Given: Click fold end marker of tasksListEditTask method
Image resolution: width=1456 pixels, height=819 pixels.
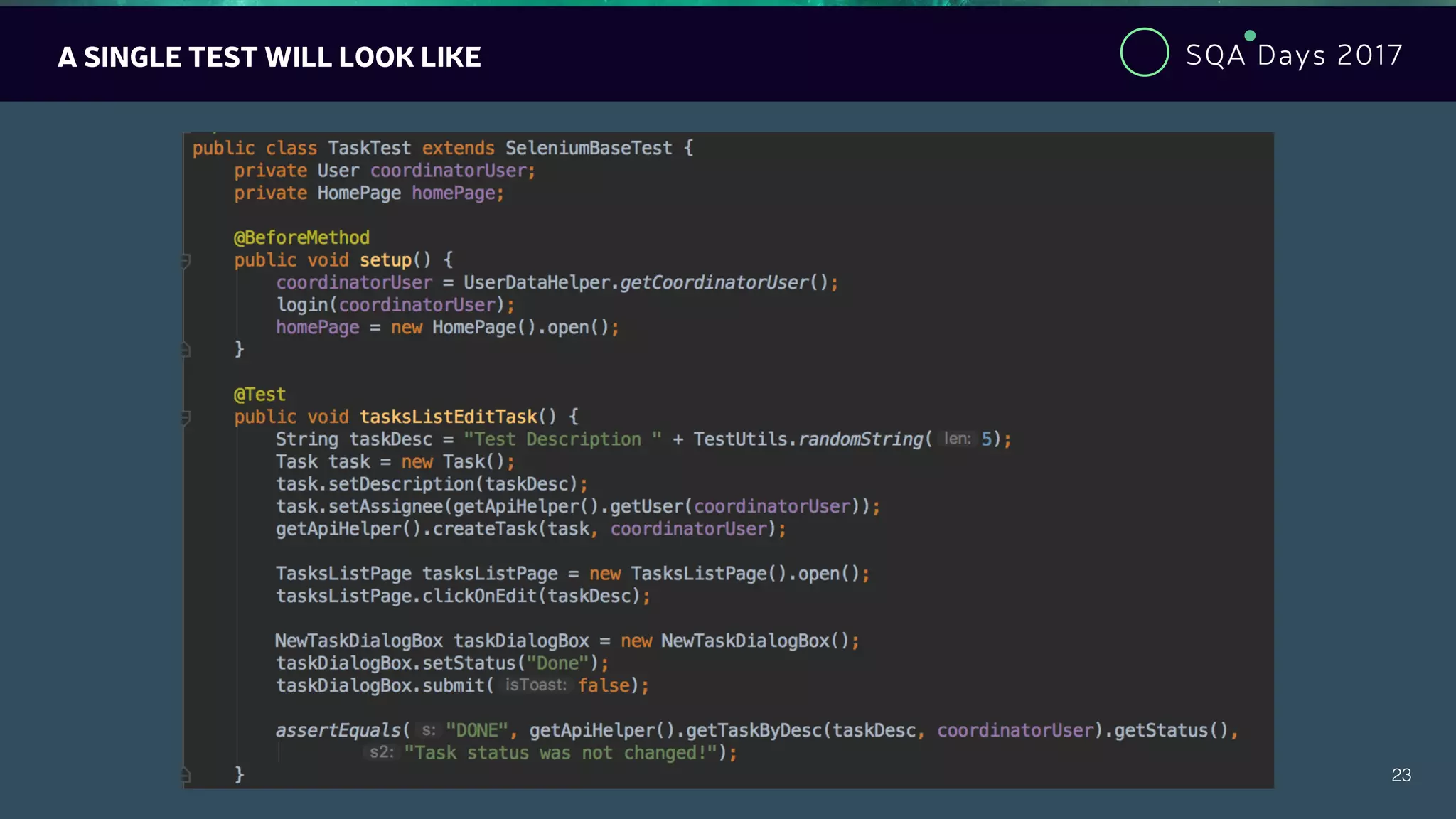Looking at the screenshot, I should (x=186, y=774).
